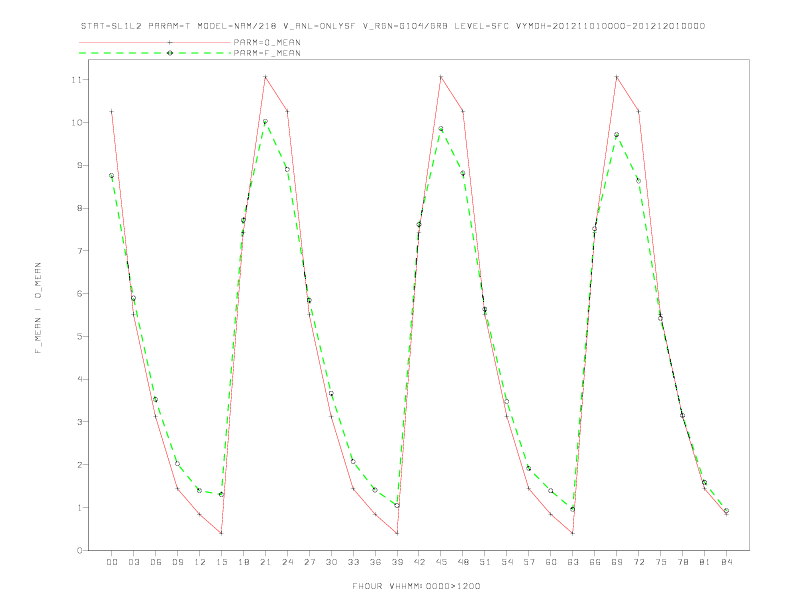The width and height of the screenshot is (792, 612).
Task: Click x-axis tick label 57
Action: tap(529, 562)
